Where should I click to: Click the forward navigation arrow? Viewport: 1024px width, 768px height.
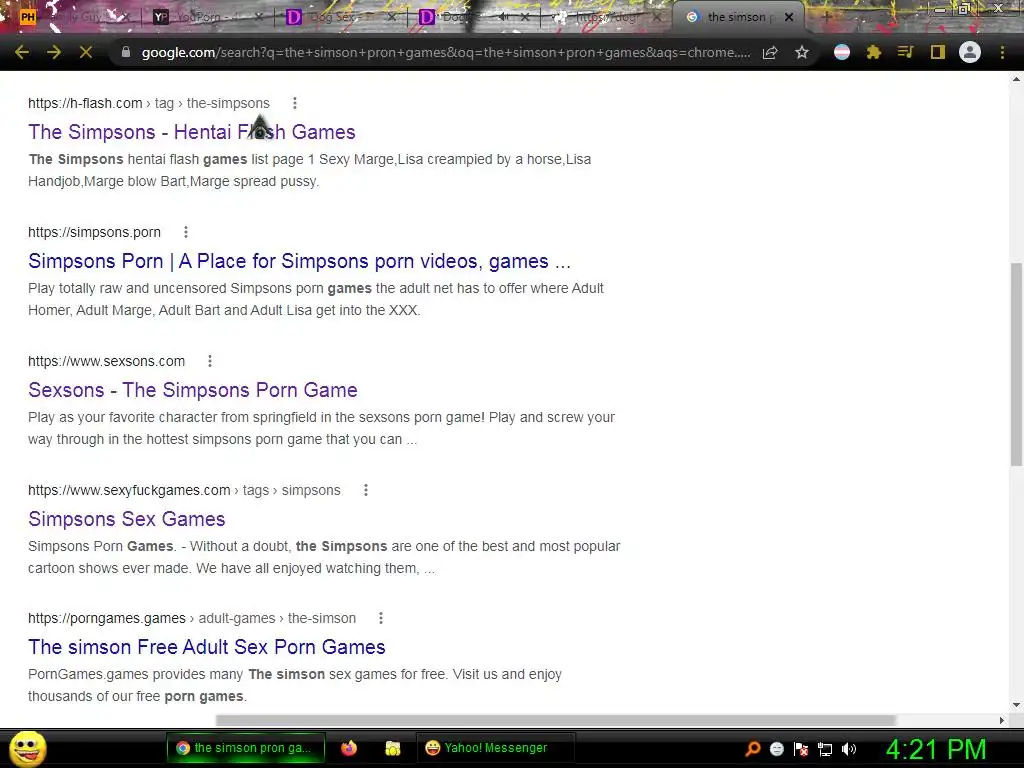54,52
